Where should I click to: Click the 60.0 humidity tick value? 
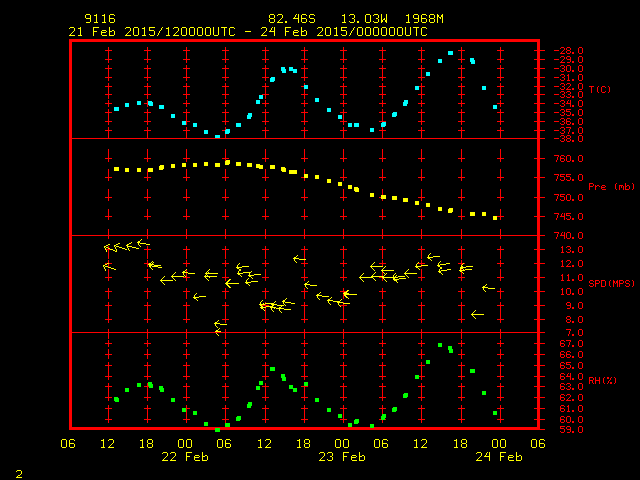(x=571, y=420)
